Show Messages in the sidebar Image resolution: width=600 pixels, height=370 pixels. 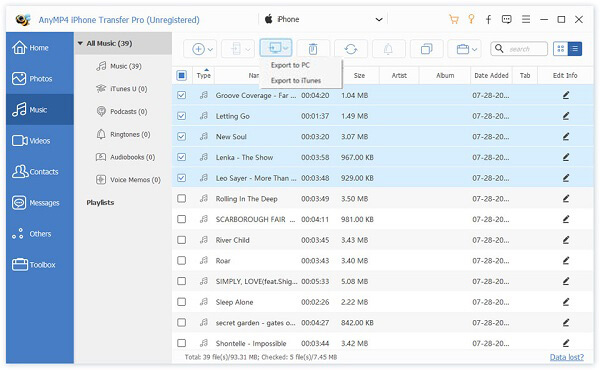tap(39, 203)
